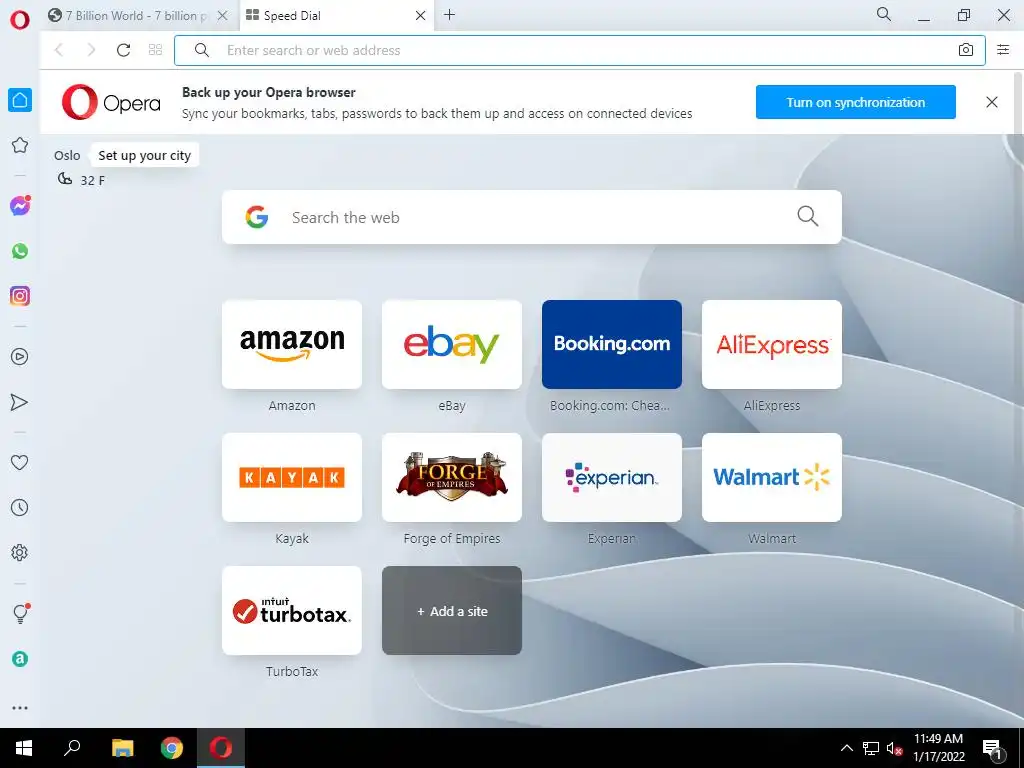Click the Add a site tile
This screenshot has width=1024, height=768.
[452, 611]
